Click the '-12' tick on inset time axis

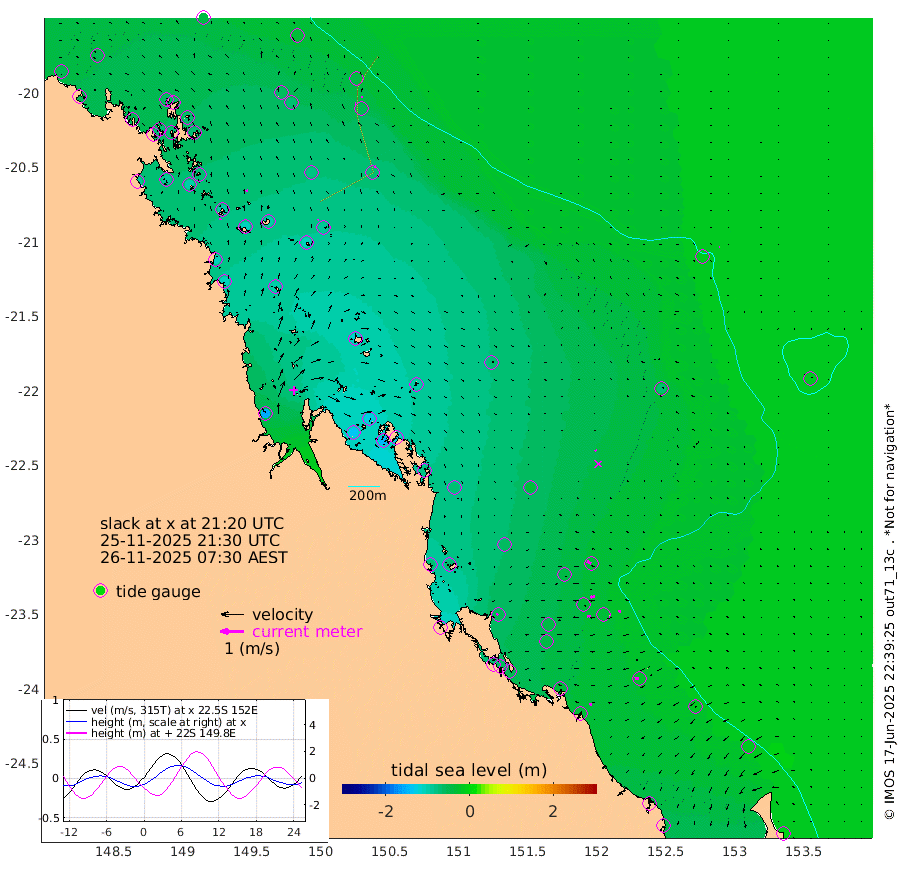tap(69, 832)
